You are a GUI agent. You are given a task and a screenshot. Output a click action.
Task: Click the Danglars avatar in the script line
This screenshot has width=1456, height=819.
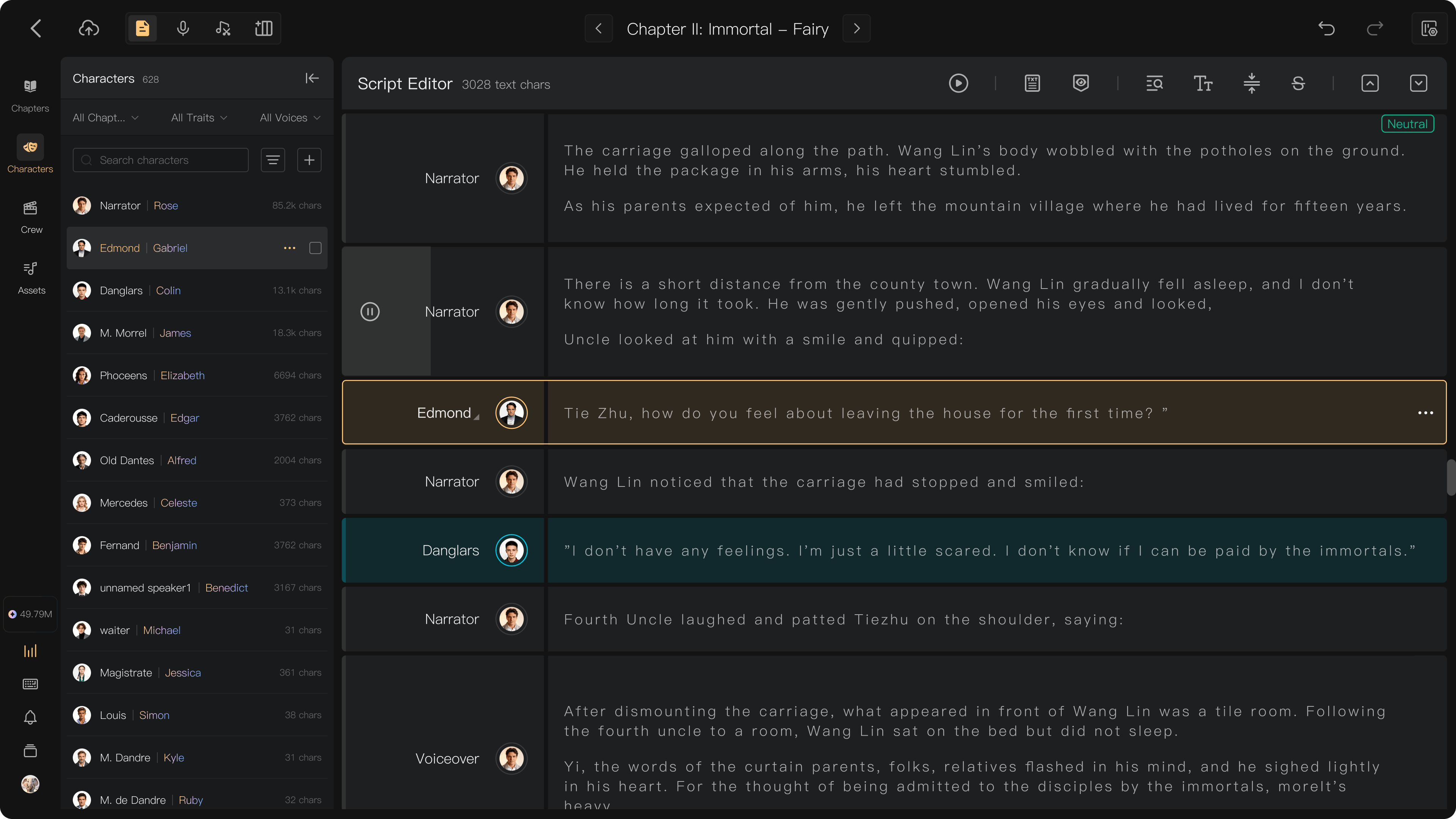point(511,551)
